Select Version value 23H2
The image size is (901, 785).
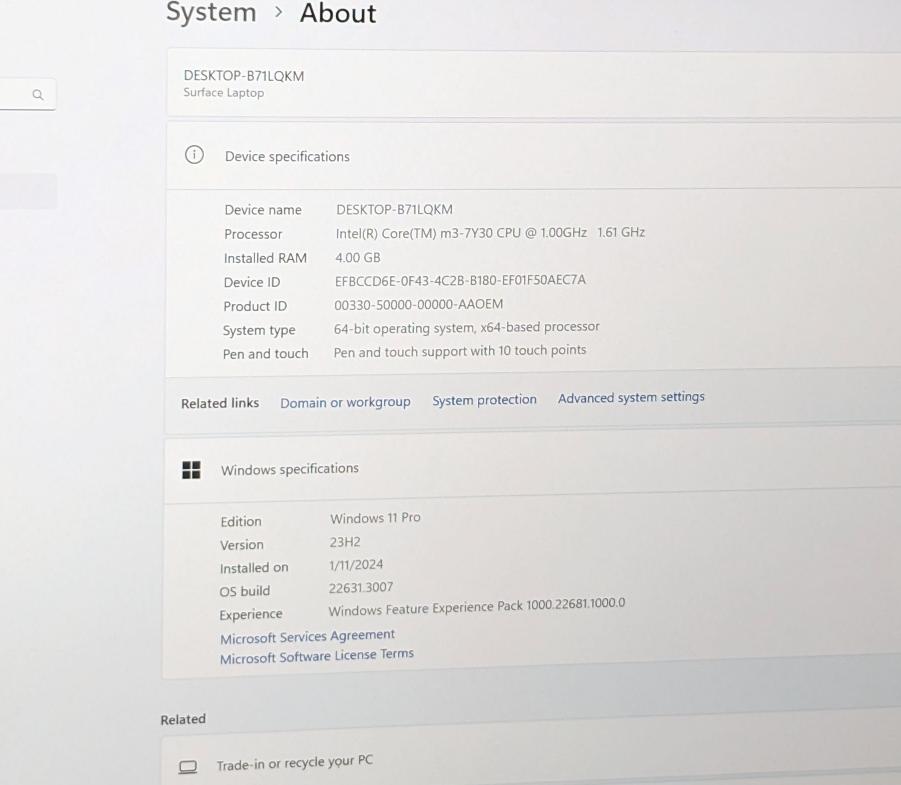(345, 542)
